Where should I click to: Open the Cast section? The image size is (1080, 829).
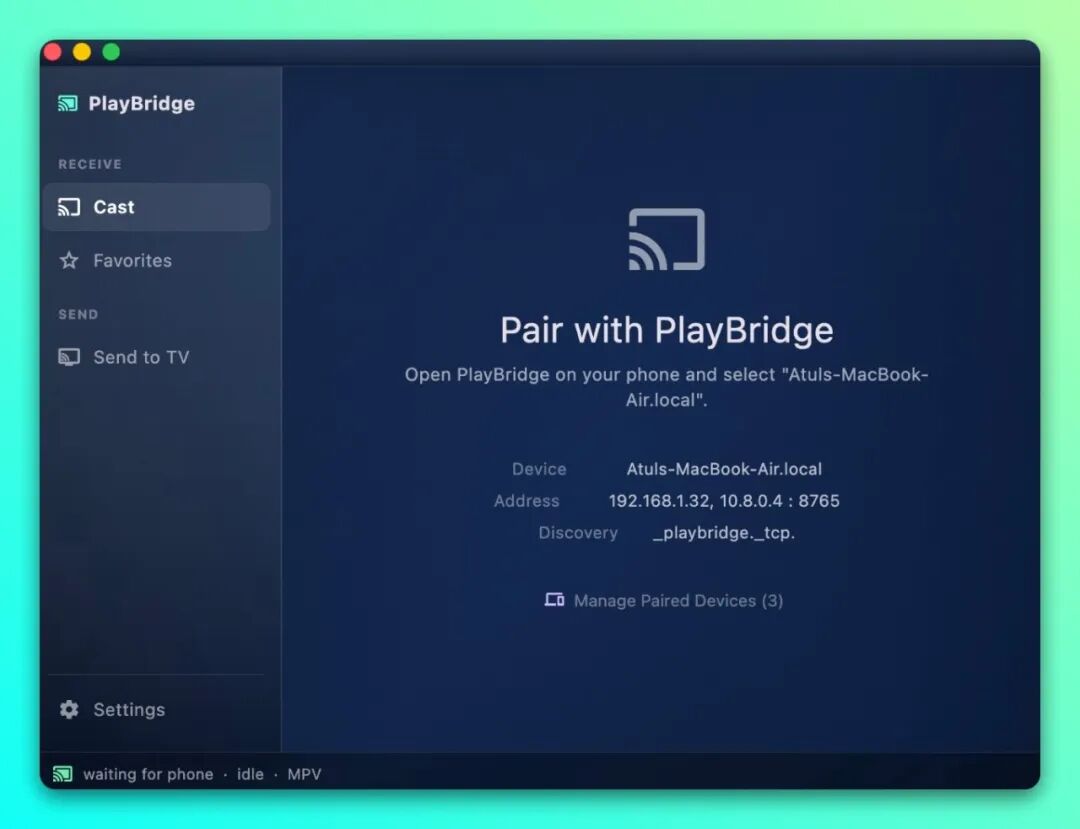coord(156,207)
